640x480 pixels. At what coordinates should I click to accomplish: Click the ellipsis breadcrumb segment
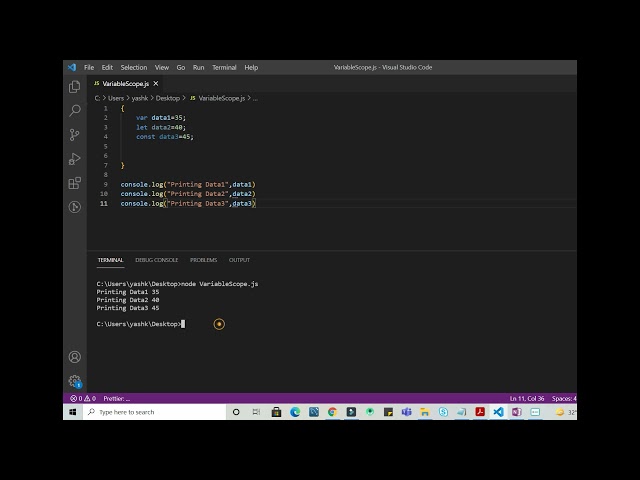point(255,98)
